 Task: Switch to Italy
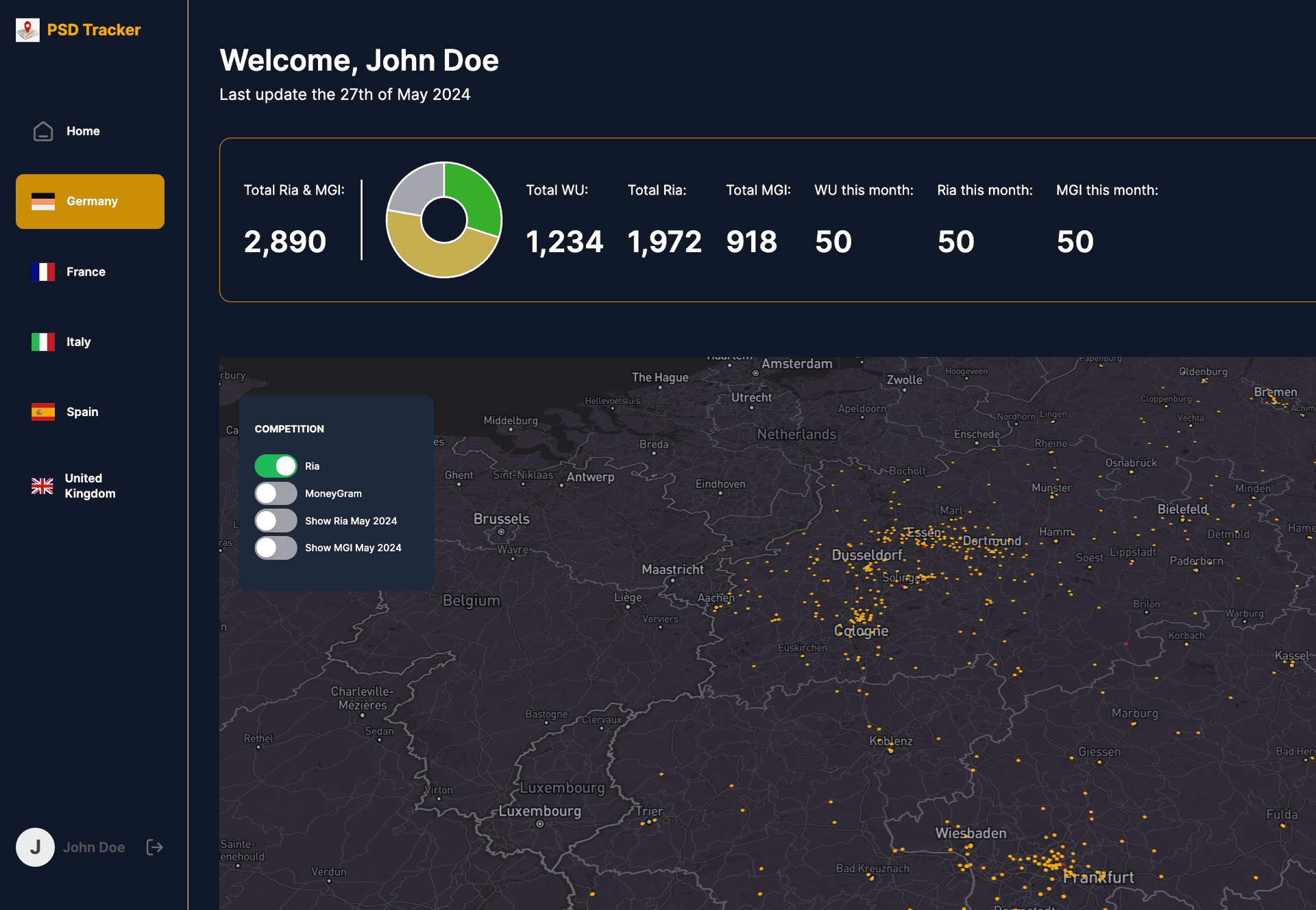[90, 342]
